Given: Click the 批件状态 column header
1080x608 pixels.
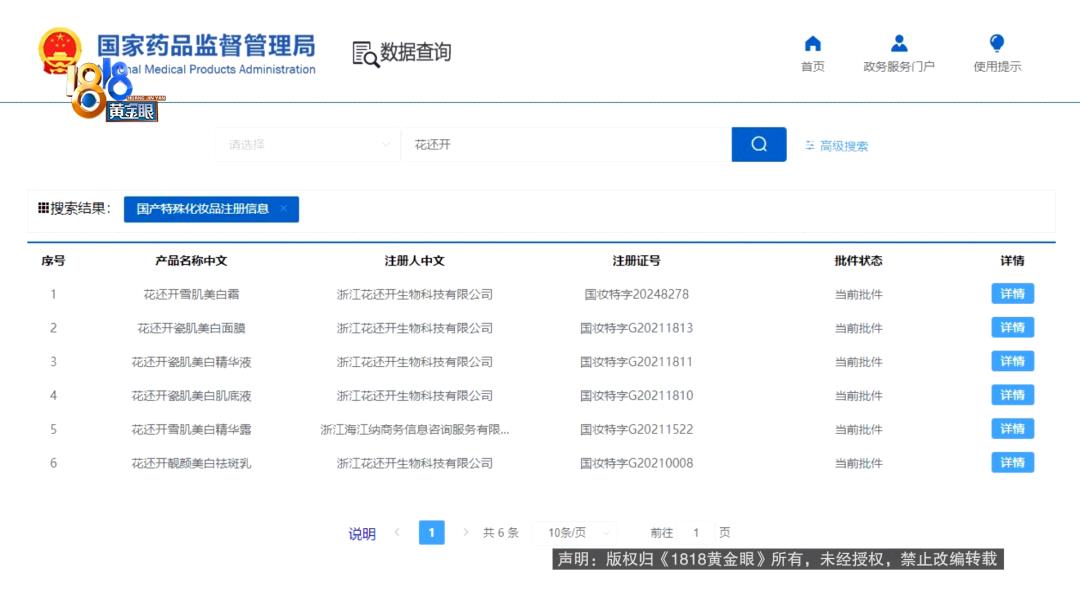Looking at the screenshot, I should [x=858, y=261].
